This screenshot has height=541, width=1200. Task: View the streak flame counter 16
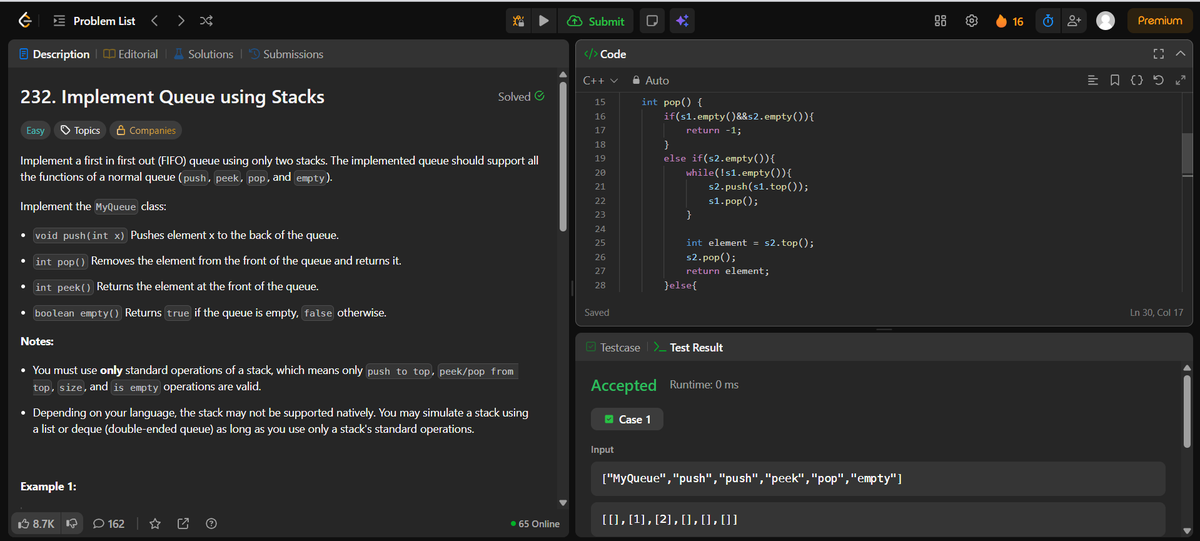pyautogui.click(x=1008, y=21)
